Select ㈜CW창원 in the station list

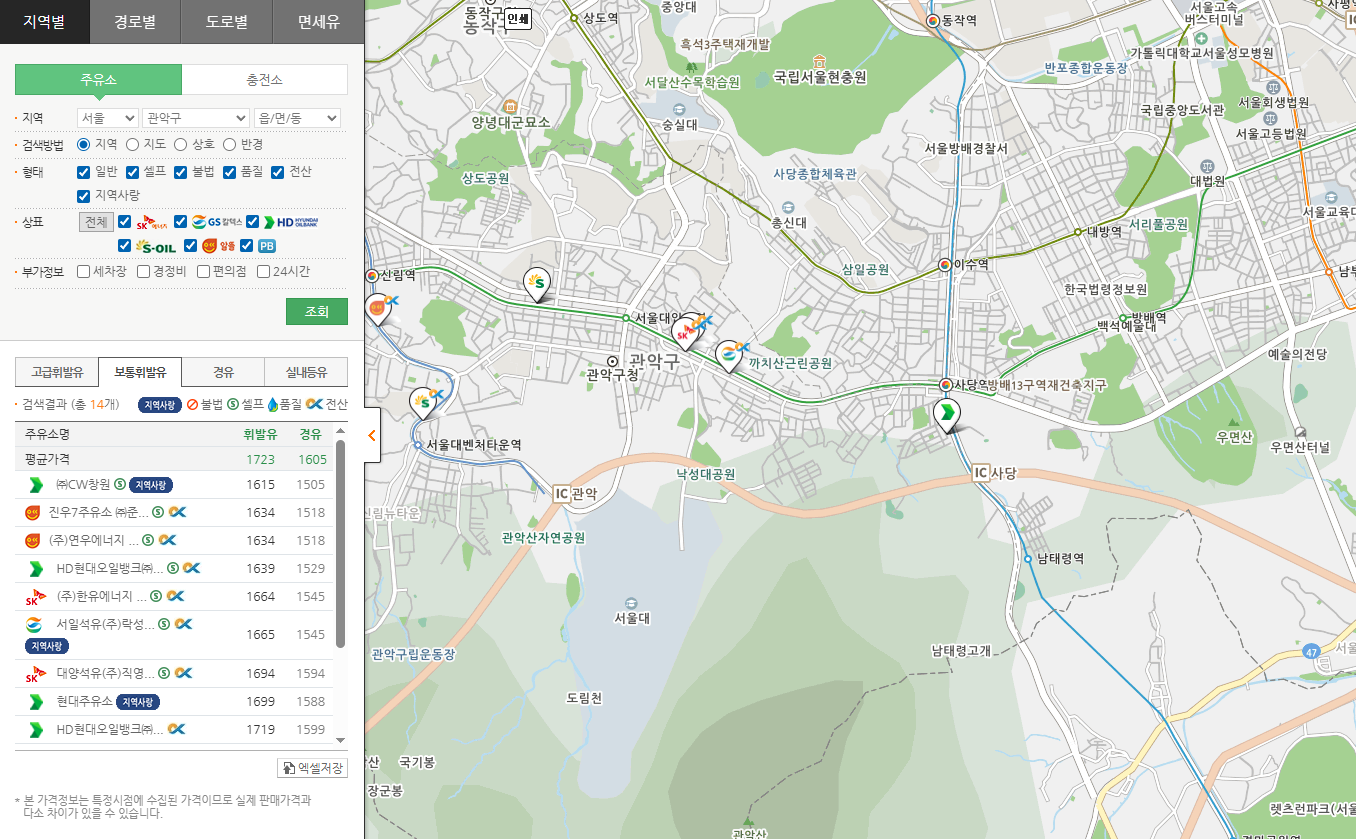click(x=82, y=485)
